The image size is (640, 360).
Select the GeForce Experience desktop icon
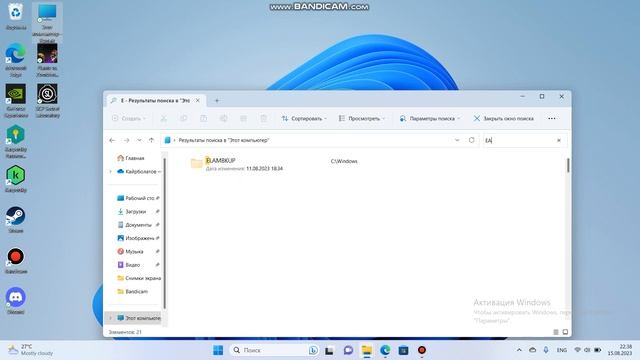click(x=16, y=101)
